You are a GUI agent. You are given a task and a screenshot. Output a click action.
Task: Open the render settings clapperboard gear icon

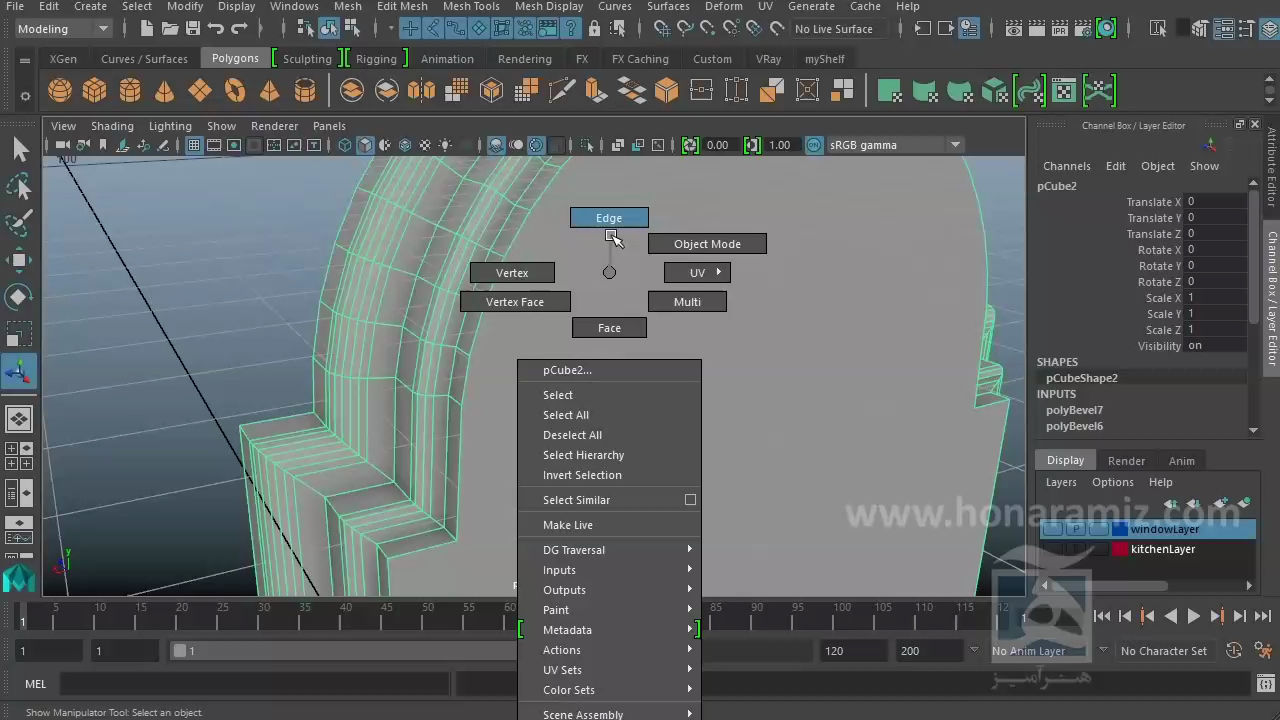coord(1083,29)
